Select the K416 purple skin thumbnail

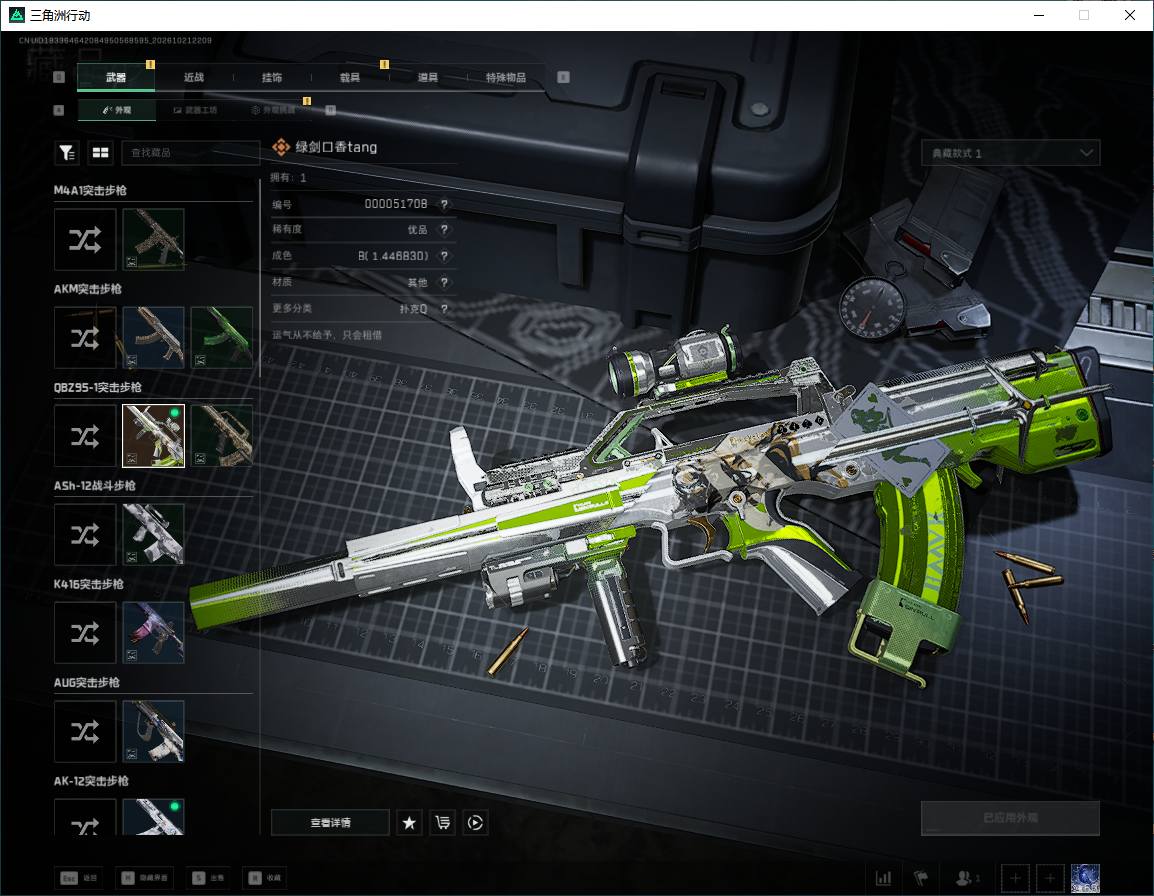click(x=154, y=633)
